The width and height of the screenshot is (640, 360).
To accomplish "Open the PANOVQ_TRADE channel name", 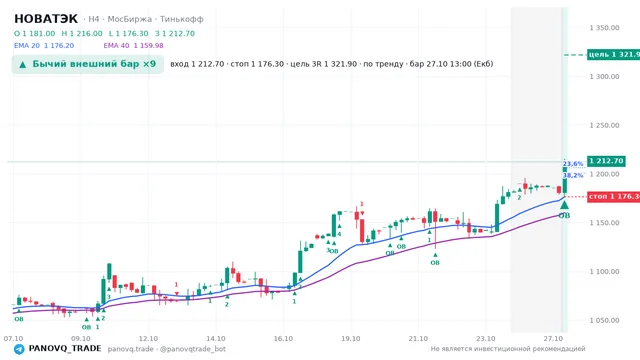I will (65, 349).
